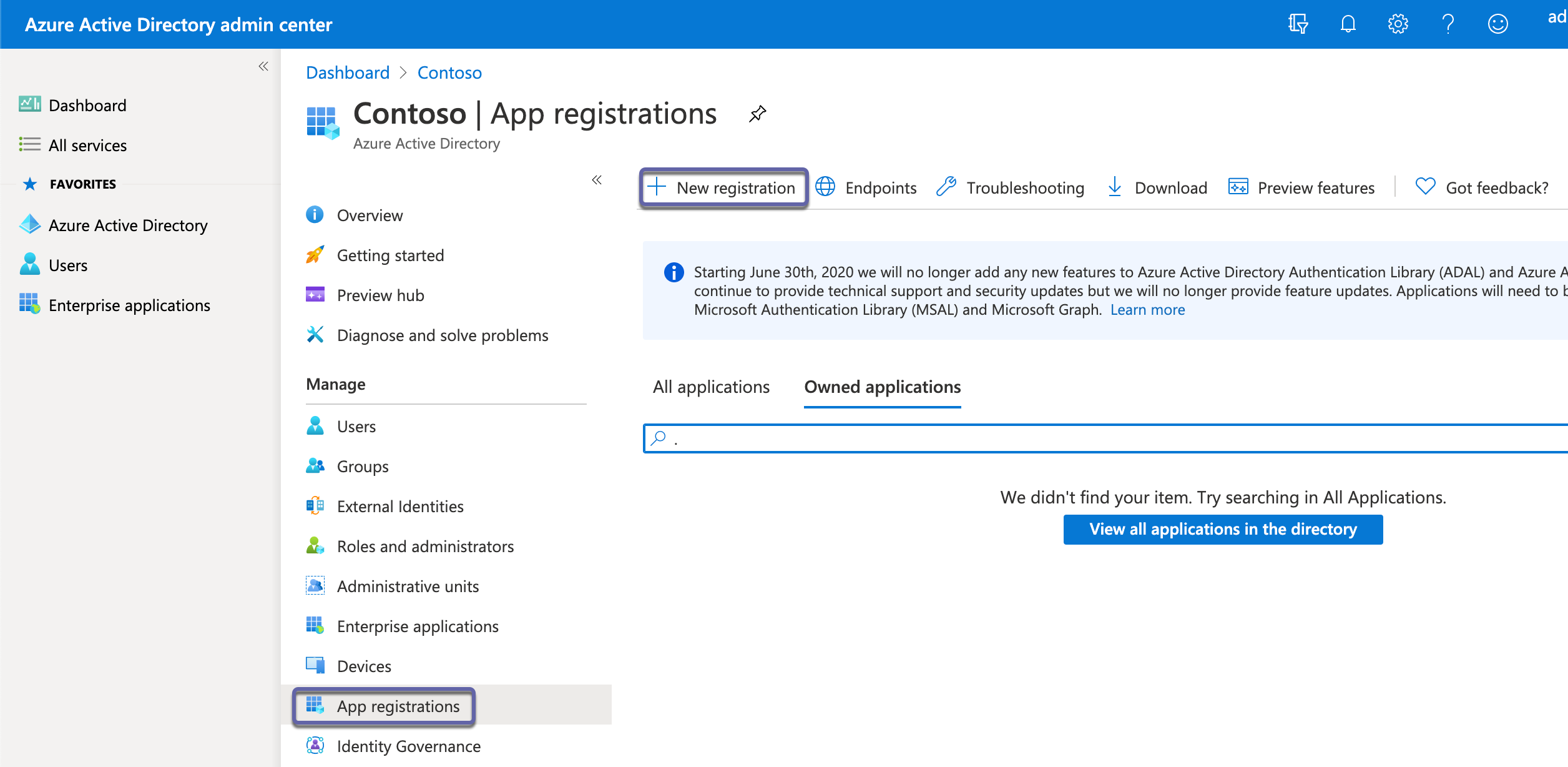Go to Dashboard in the breadcrumb
Image resolution: width=1568 pixels, height=767 pixels.
348,73
